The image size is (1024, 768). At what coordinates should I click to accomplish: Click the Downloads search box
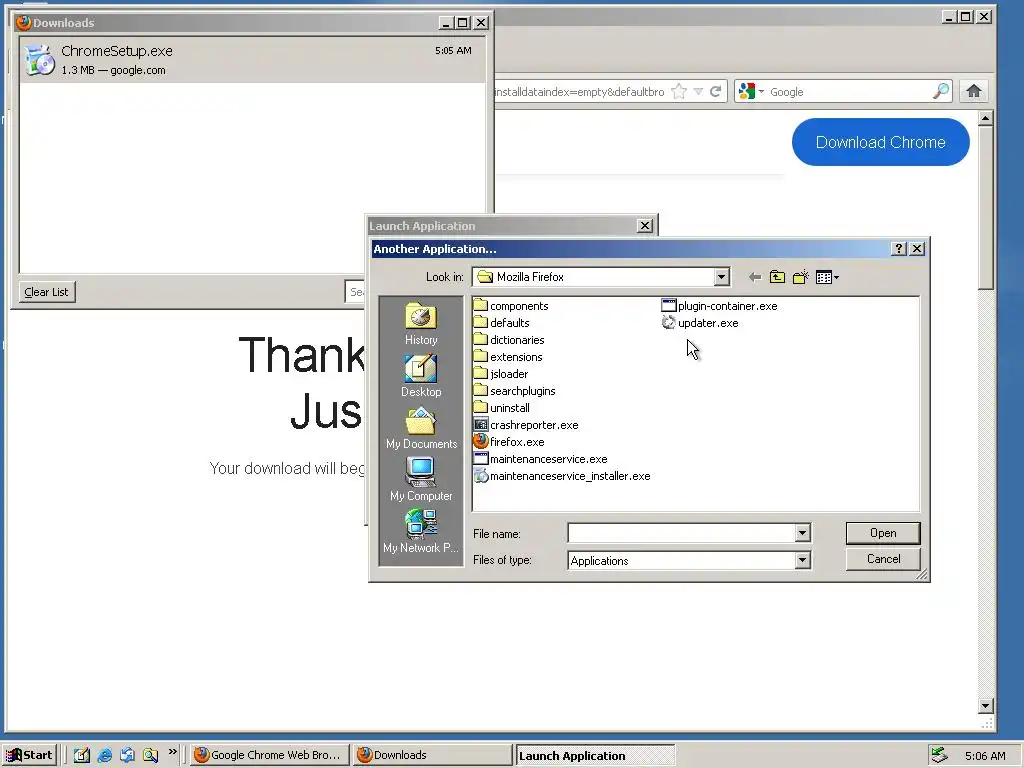click(355, 292)
